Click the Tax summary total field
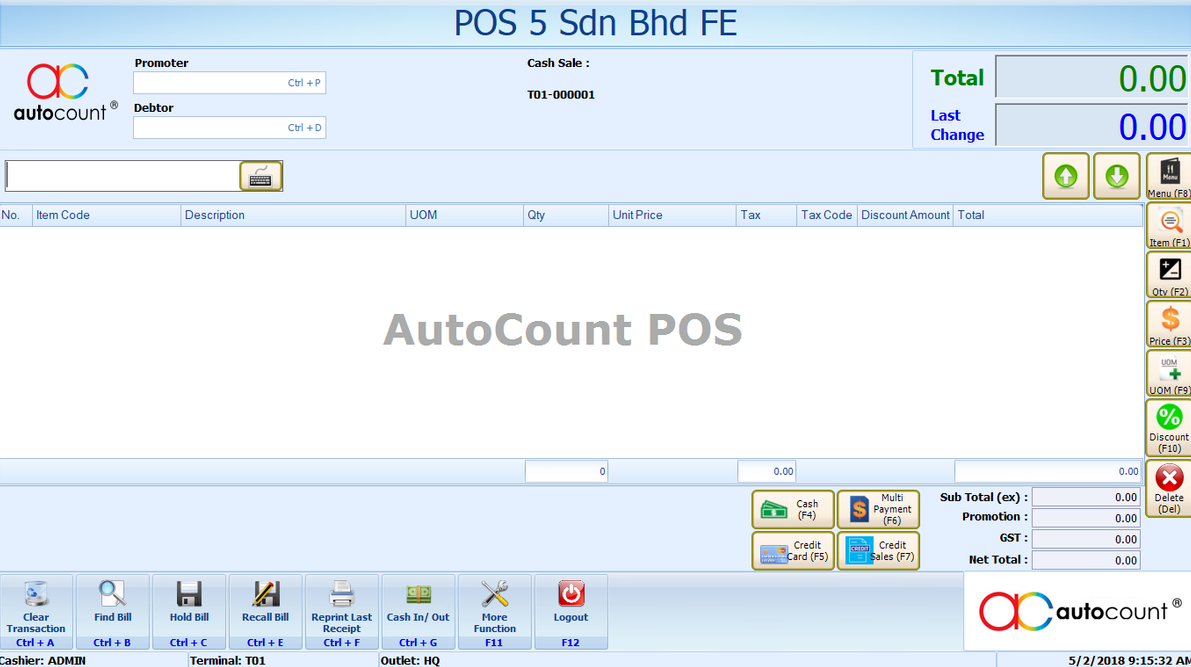This screenshot has height=667, width=1191. [x=766, y=471]
